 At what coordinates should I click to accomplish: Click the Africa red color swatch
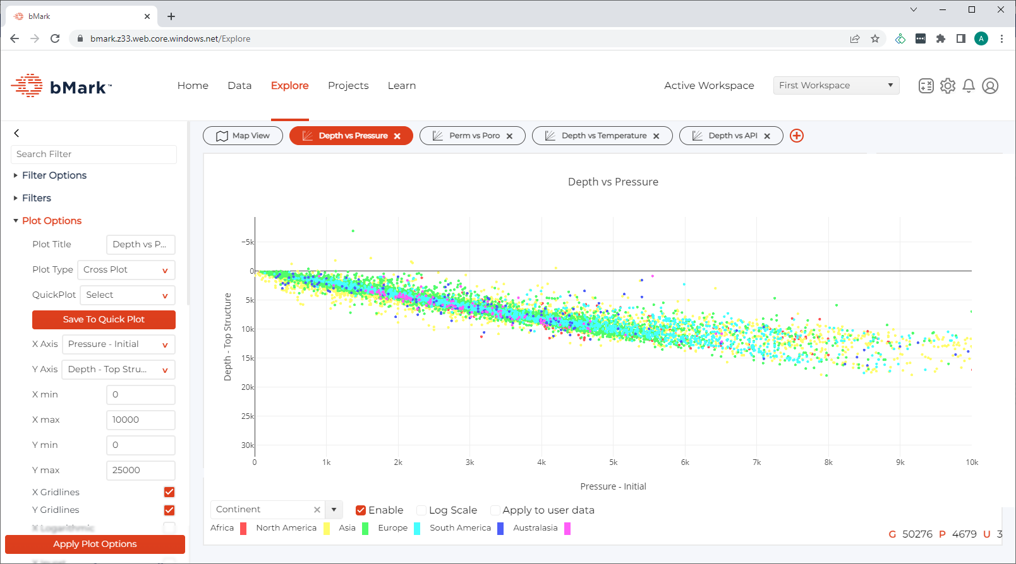(x=243, y=528)
